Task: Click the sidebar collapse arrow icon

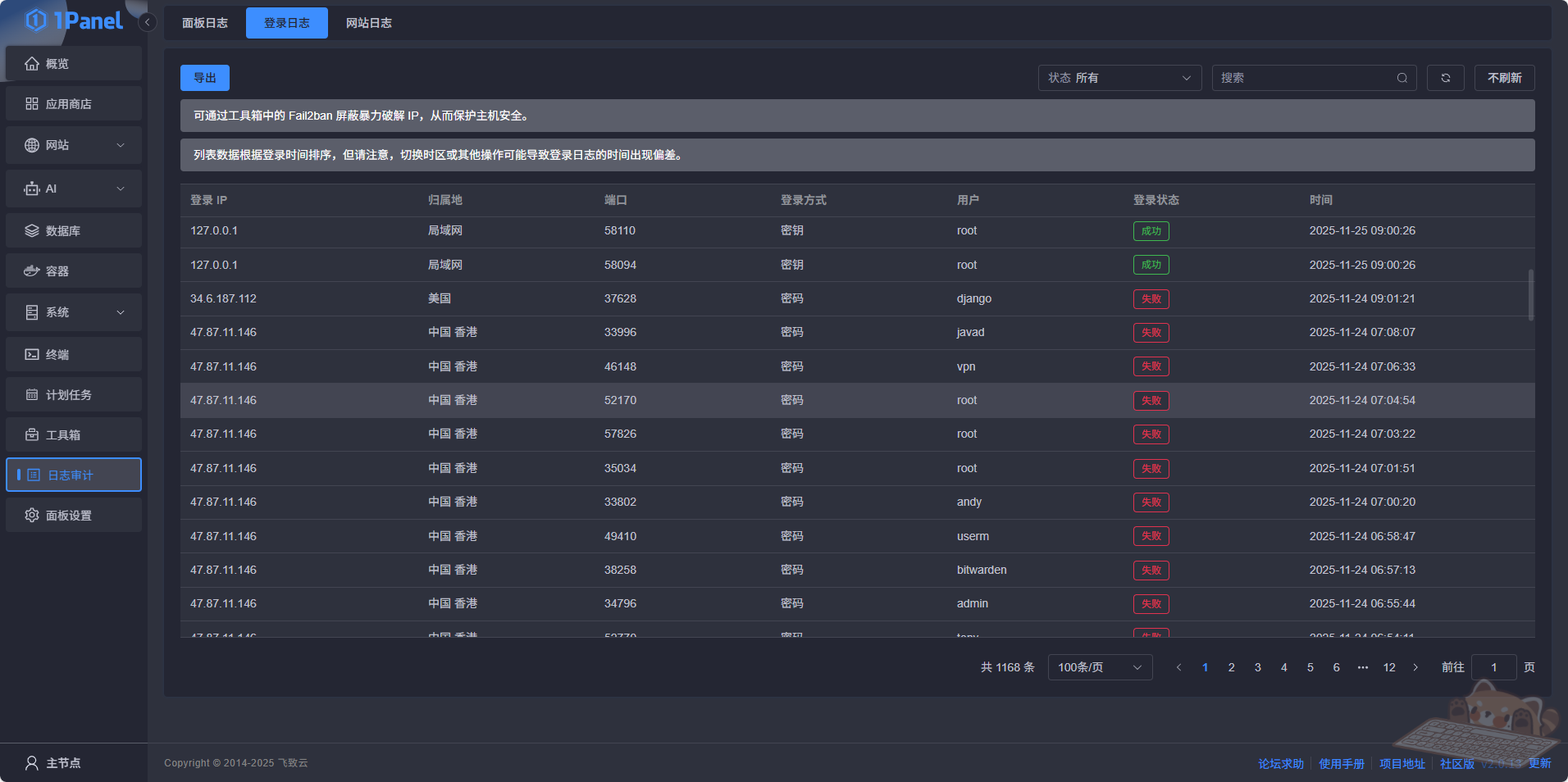Action: [148, 22]
